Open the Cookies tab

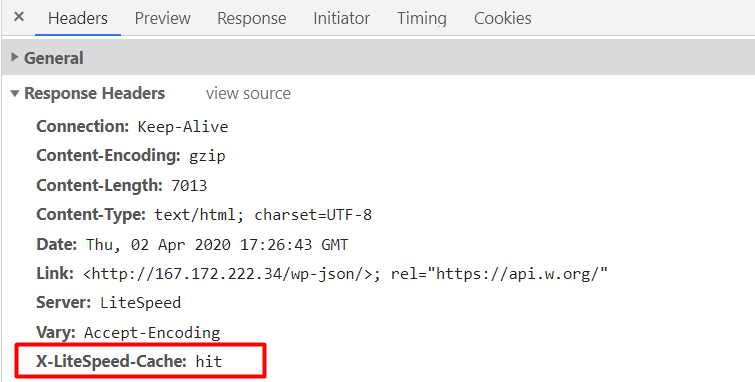tap(503, 18)
